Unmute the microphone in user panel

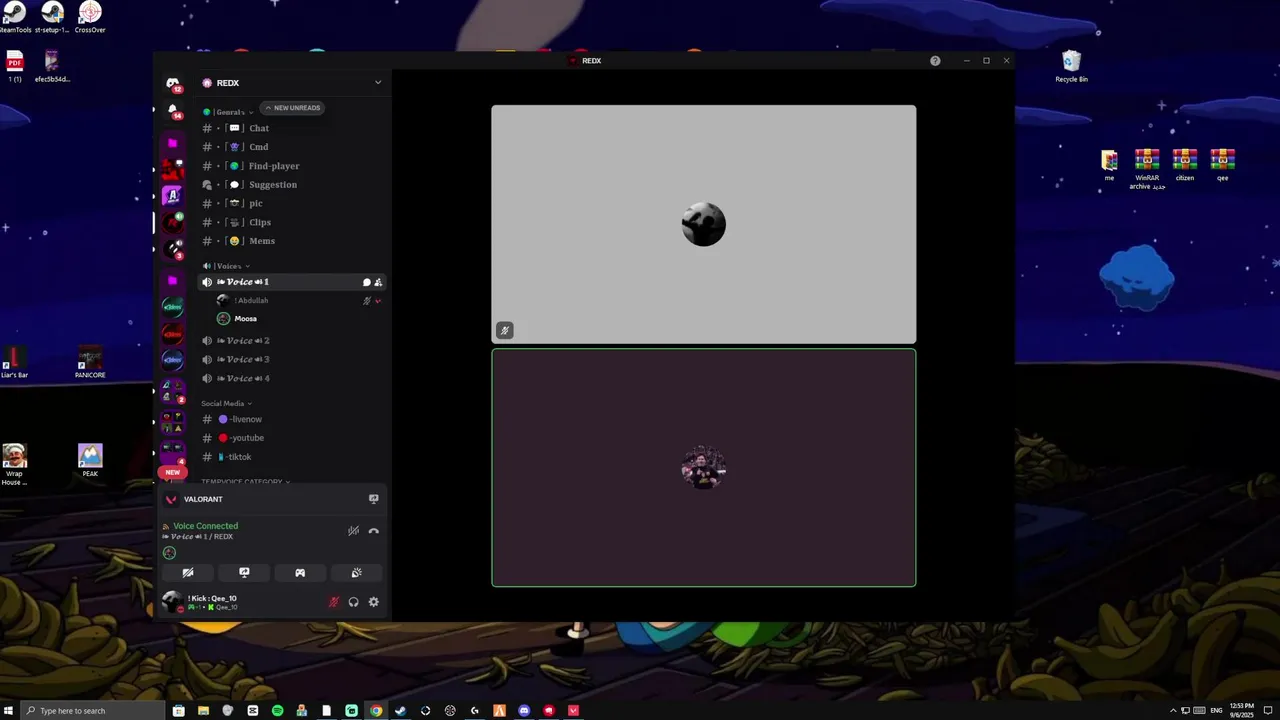(334, 602)
